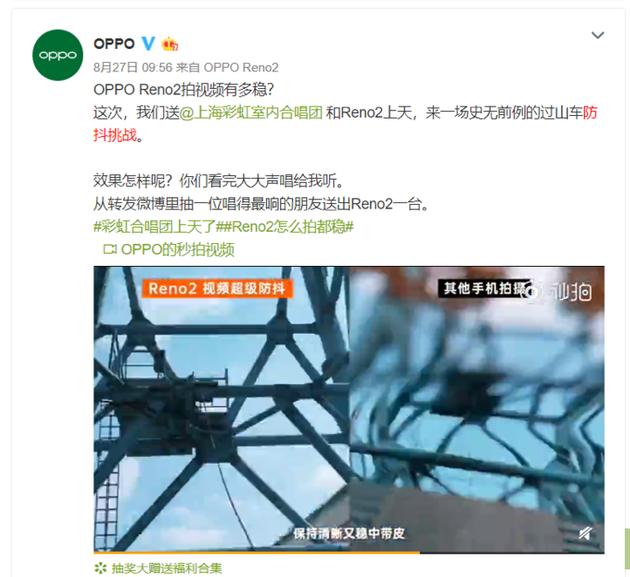
Task: Open the @上海彩虹室内合唱团 mention
Action: [251, 113]
